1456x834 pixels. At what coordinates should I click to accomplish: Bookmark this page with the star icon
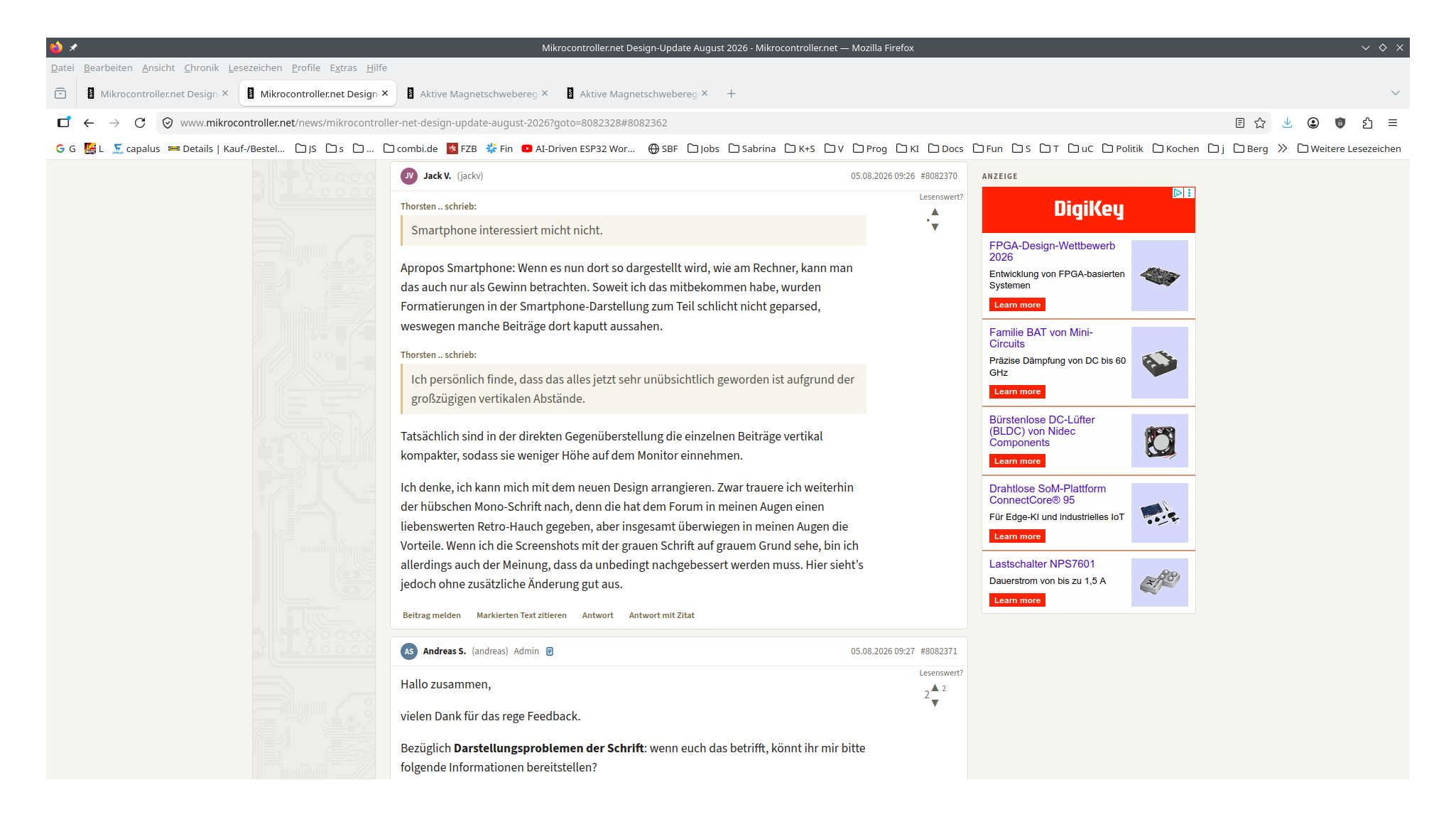[1260, 123]
